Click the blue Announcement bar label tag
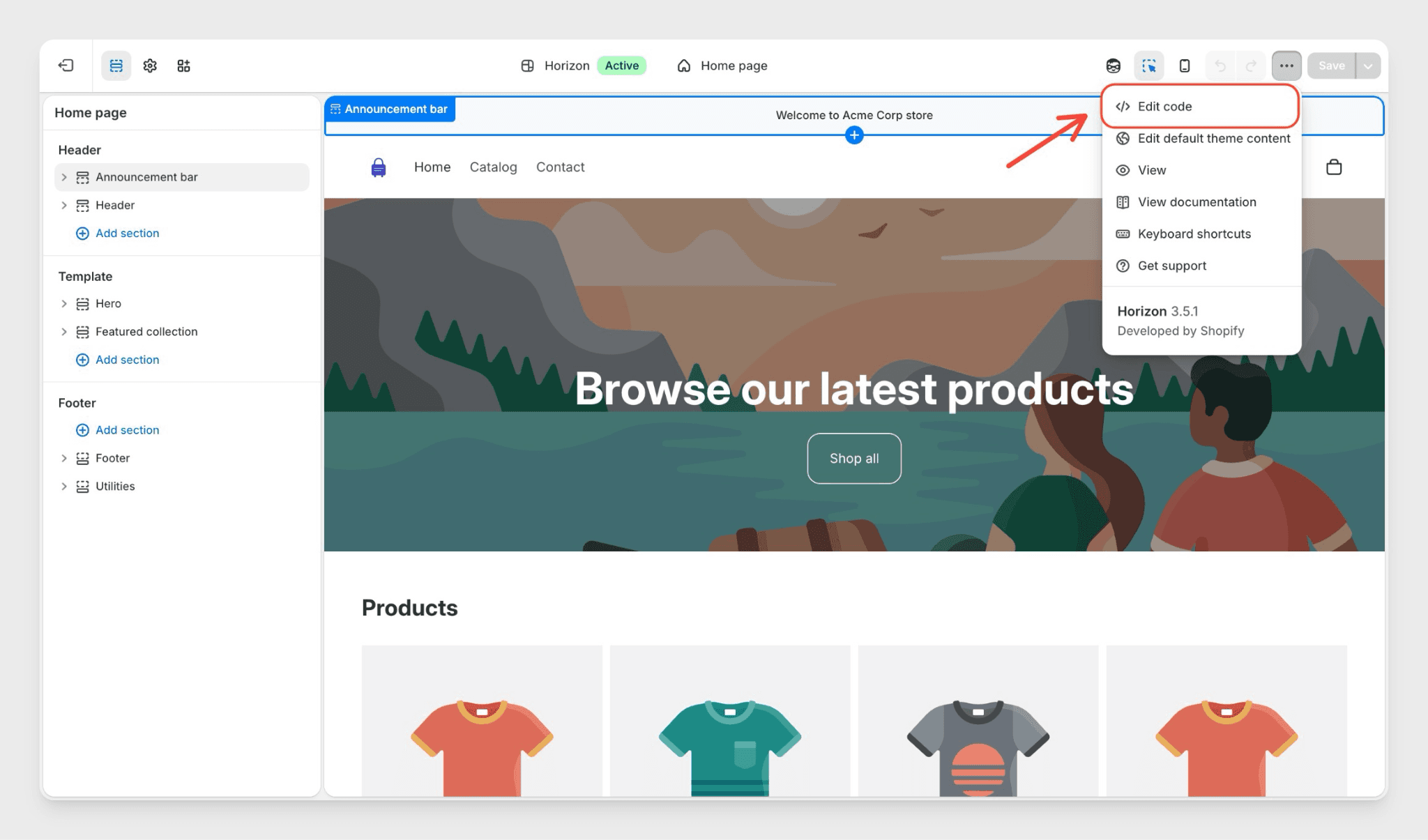 (390, 109)
